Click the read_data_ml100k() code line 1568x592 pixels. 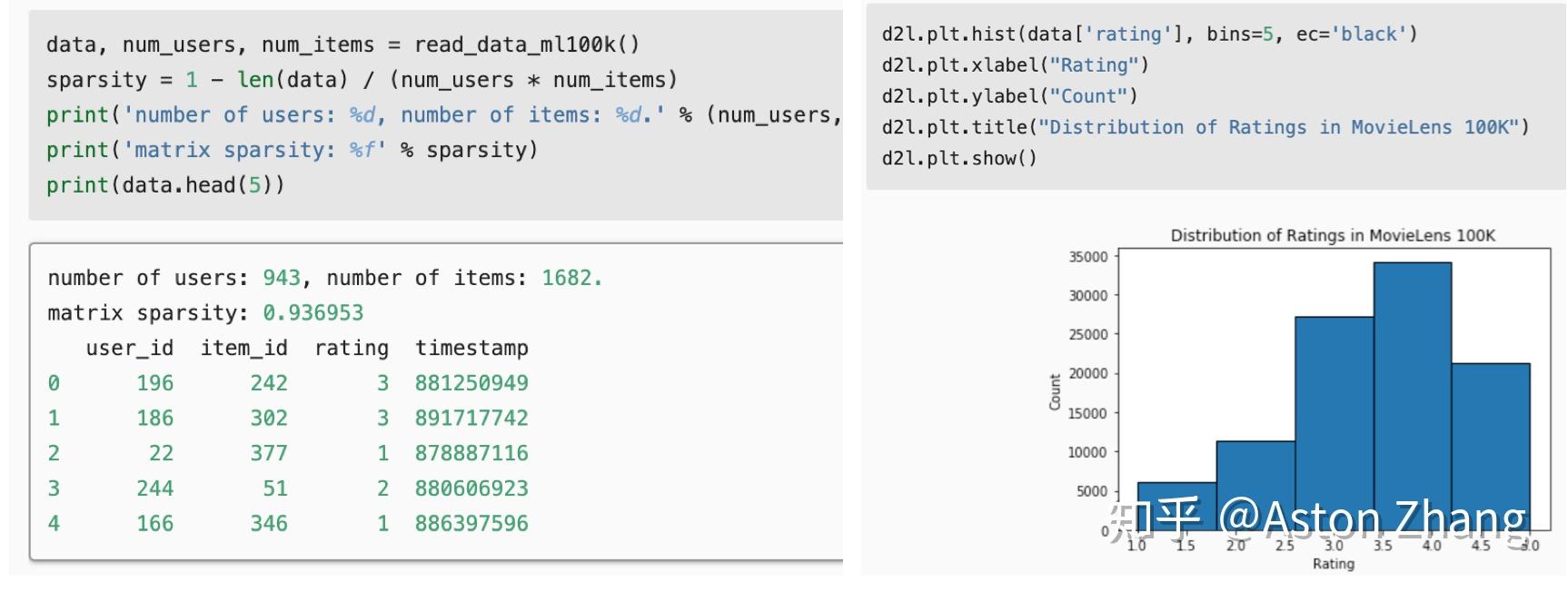point(342,44)
